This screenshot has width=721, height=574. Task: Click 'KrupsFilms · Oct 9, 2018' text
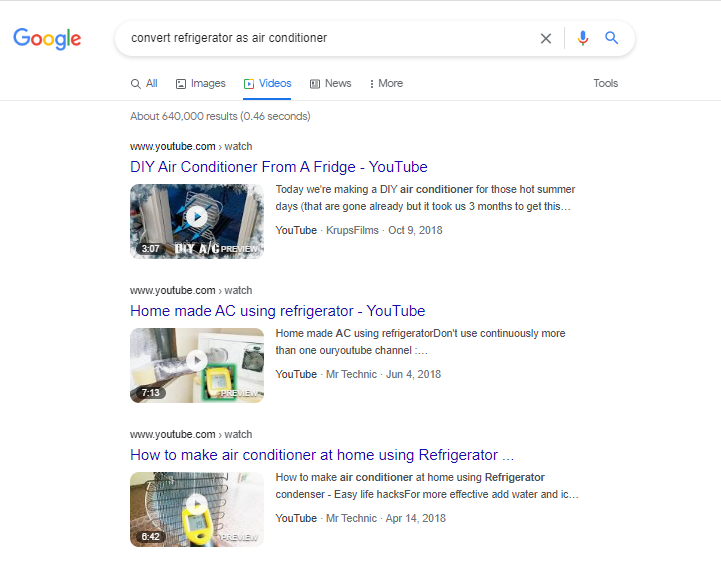[x=384, y=230]
